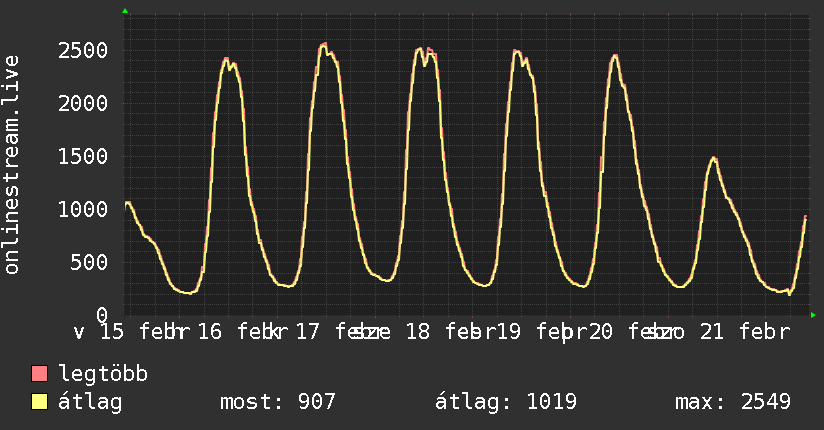Image resolution: width=824 pixels, height=430 pixels.
Task: Click the green arrow at x-axis end
Action: point(814,315)
